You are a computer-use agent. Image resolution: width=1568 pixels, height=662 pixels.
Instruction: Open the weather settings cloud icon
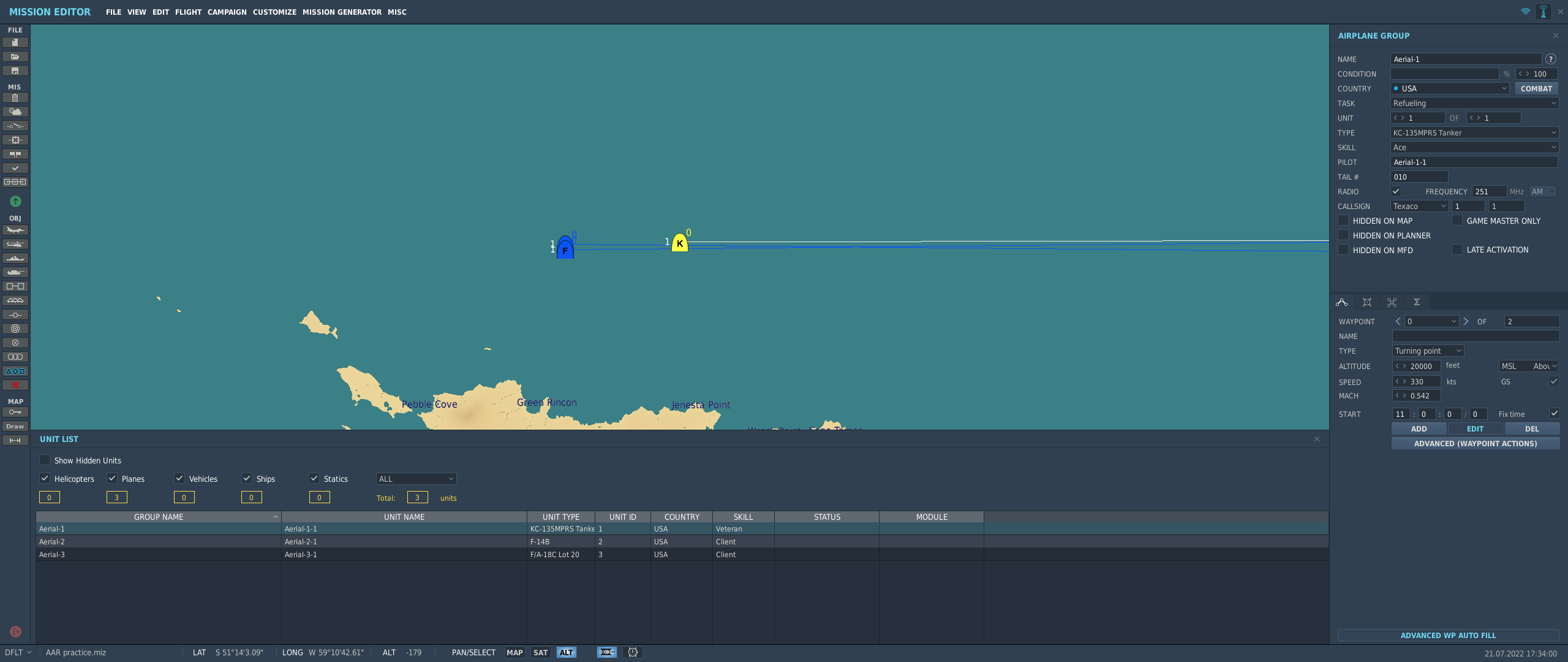[15, 112]
